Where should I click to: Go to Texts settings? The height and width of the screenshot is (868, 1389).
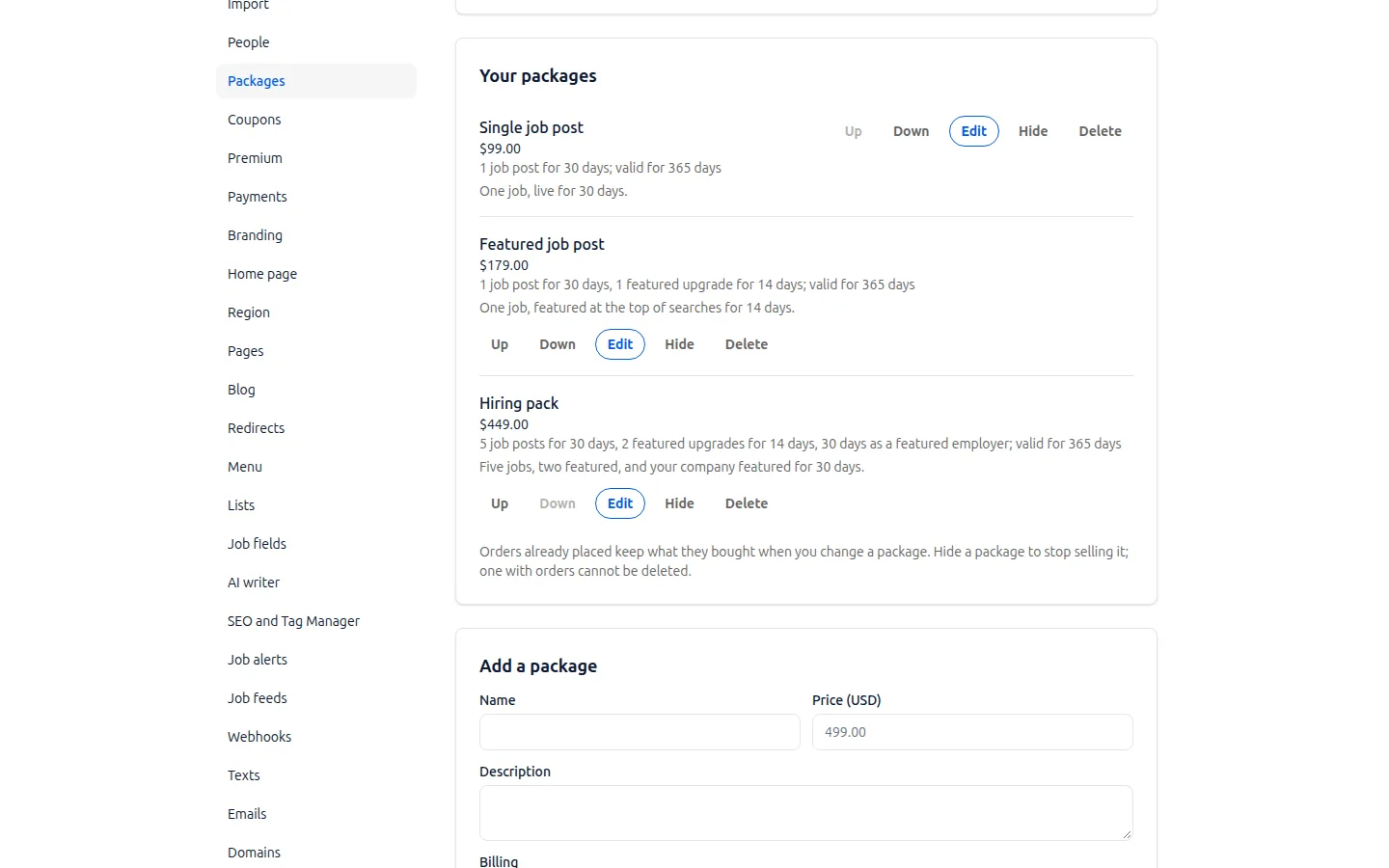tap(316, 775)
